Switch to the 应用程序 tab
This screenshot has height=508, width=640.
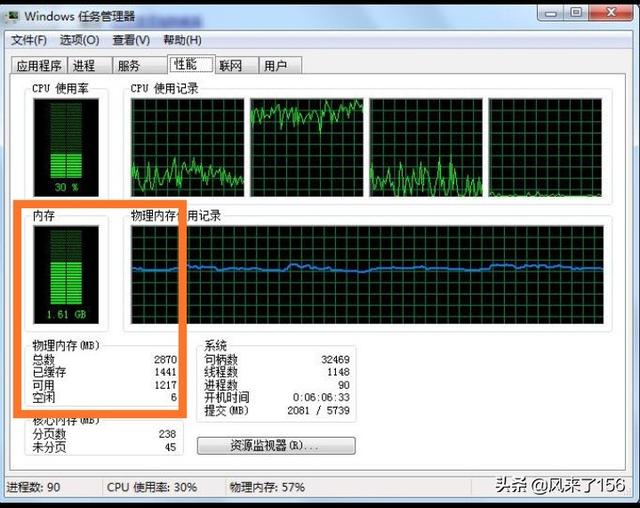point(39,66)
